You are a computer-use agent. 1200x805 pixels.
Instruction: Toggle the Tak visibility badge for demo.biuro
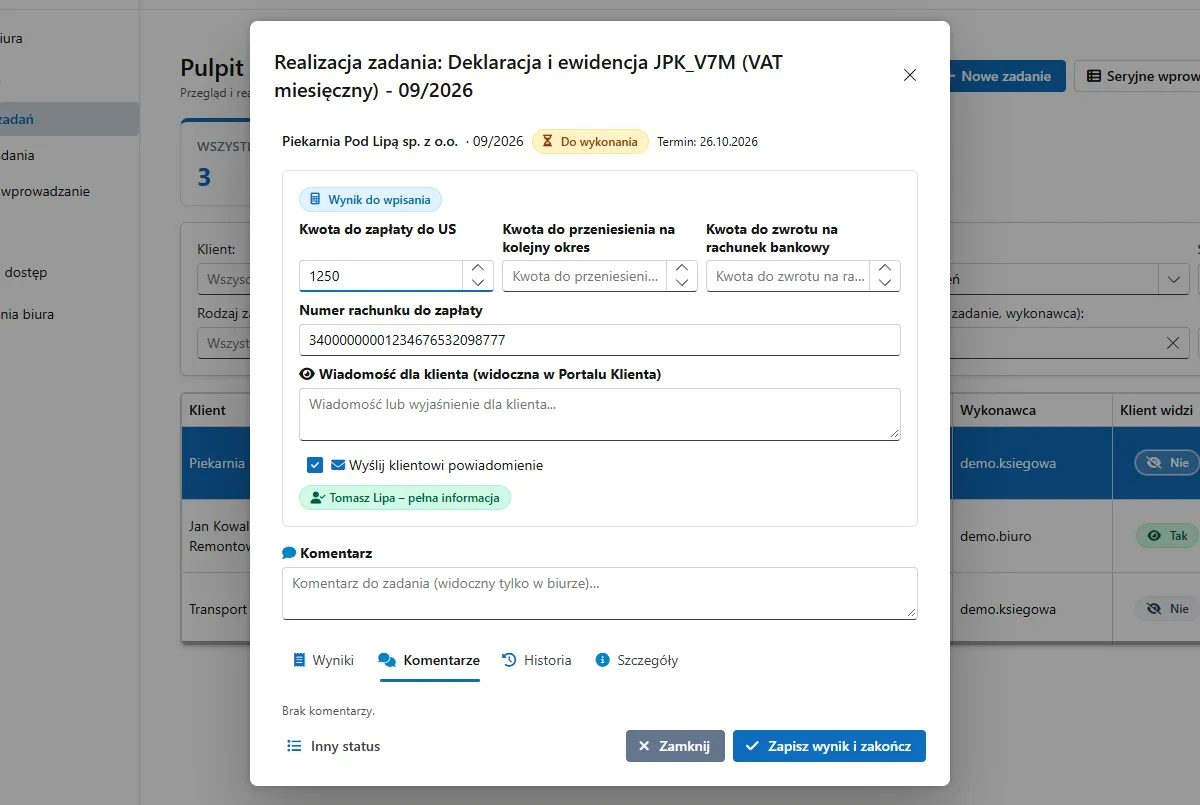(1167, 536)
